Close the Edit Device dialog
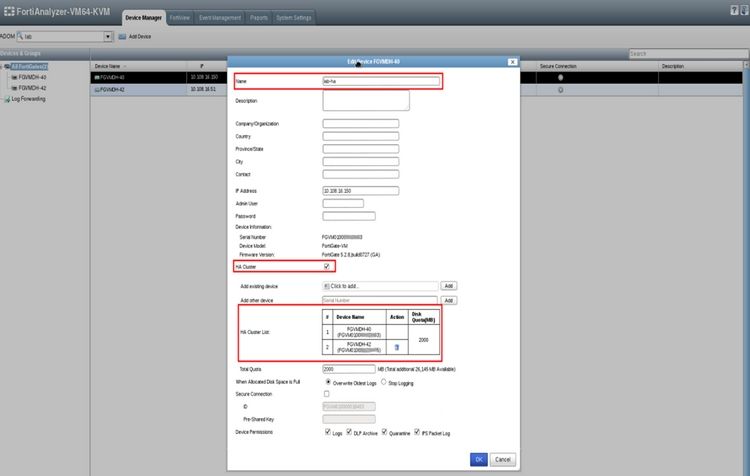 (x=512, y=62)
